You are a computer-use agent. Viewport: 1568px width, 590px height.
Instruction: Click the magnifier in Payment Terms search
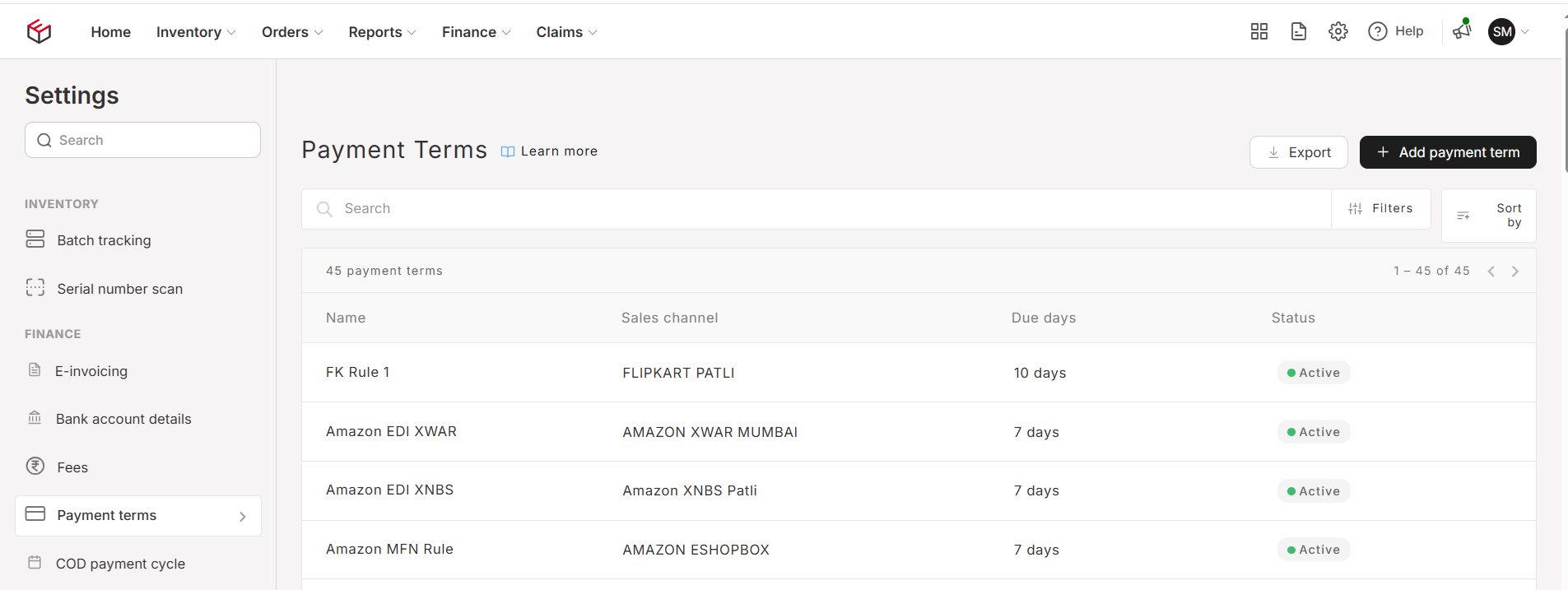(324, 209)
